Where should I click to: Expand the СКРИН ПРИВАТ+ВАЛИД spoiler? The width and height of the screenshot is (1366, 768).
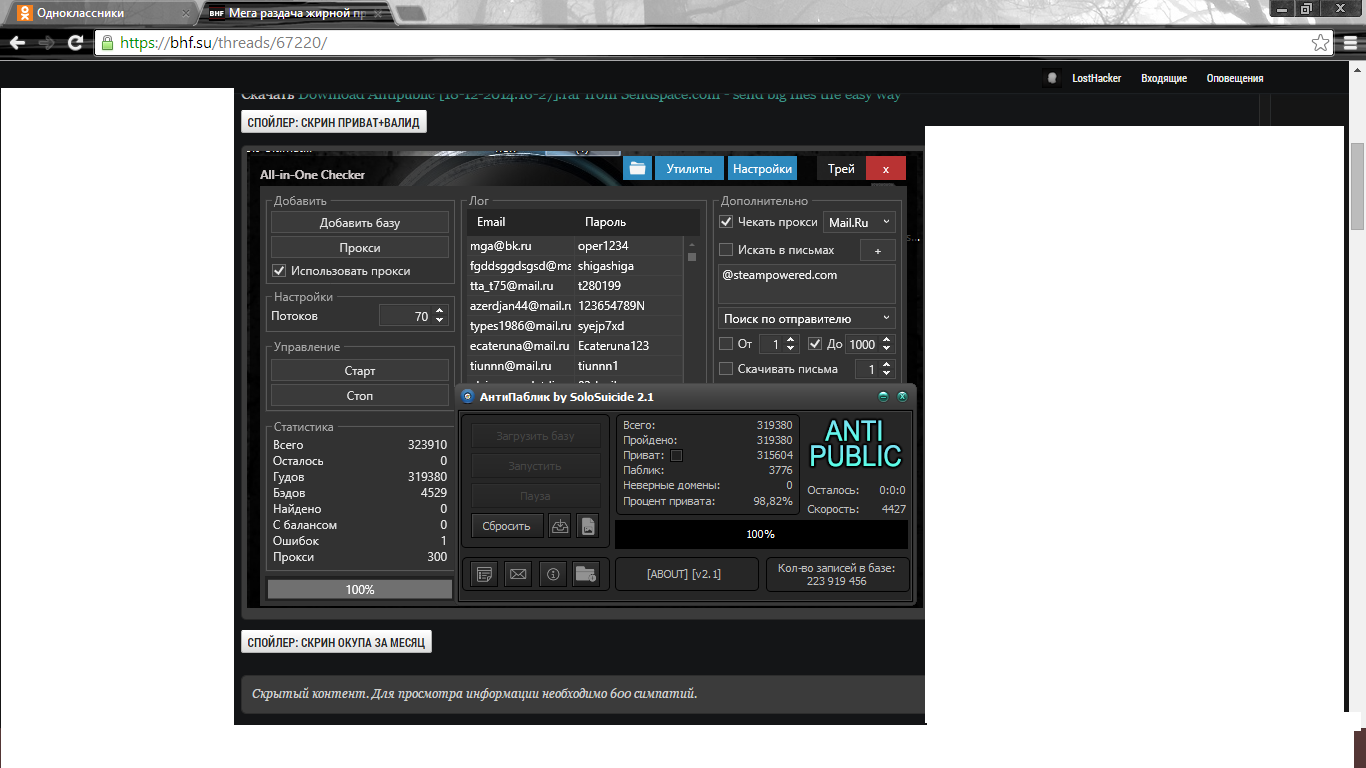click(x=334, y=122)
